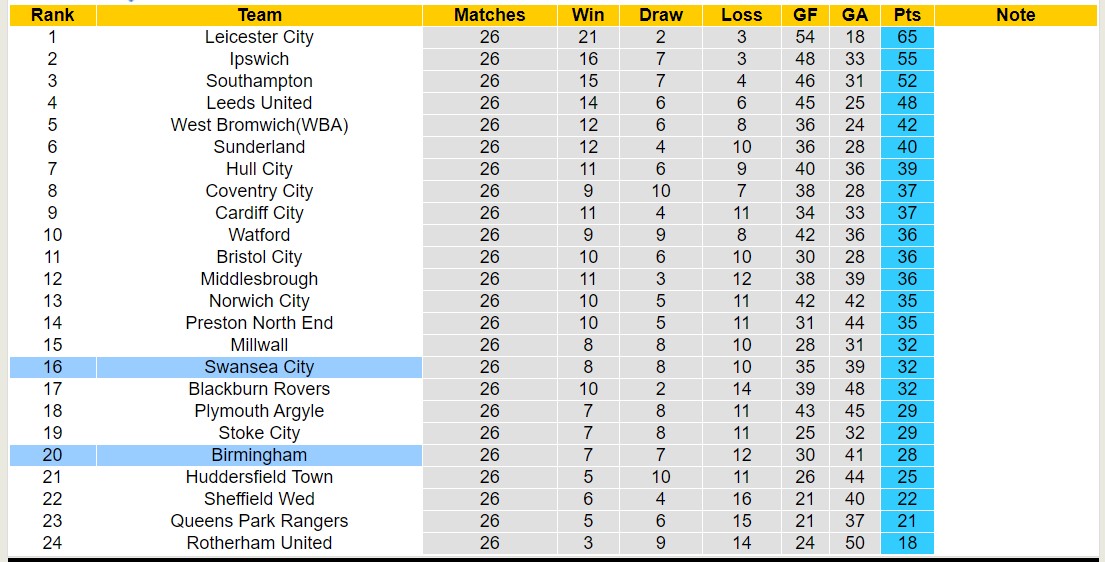Viewport: 1105px width, 562px height.
Task: Click Leicester City's 65 points cell
Action: 907,37
